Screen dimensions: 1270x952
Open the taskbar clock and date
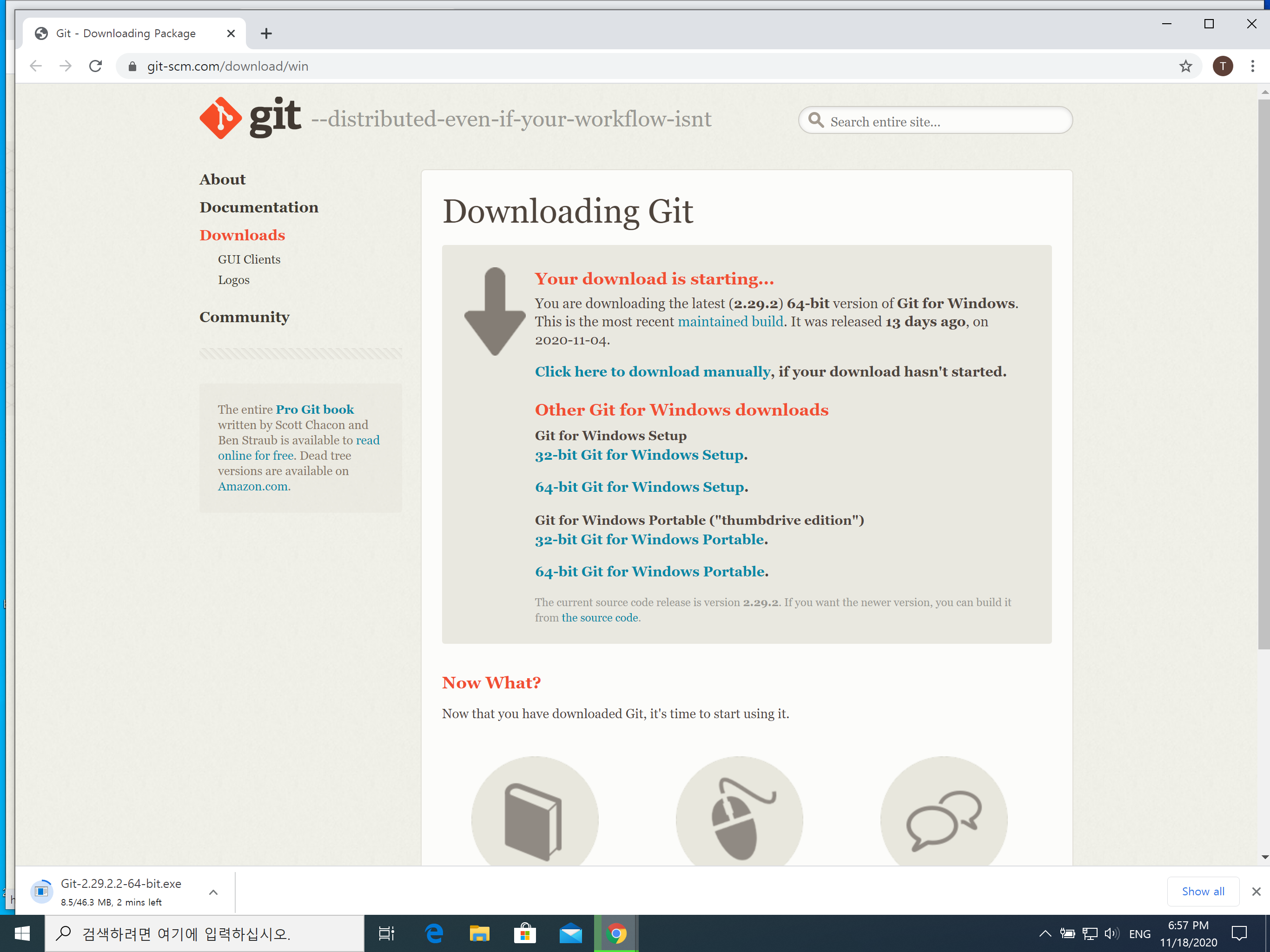[1188, 933]
